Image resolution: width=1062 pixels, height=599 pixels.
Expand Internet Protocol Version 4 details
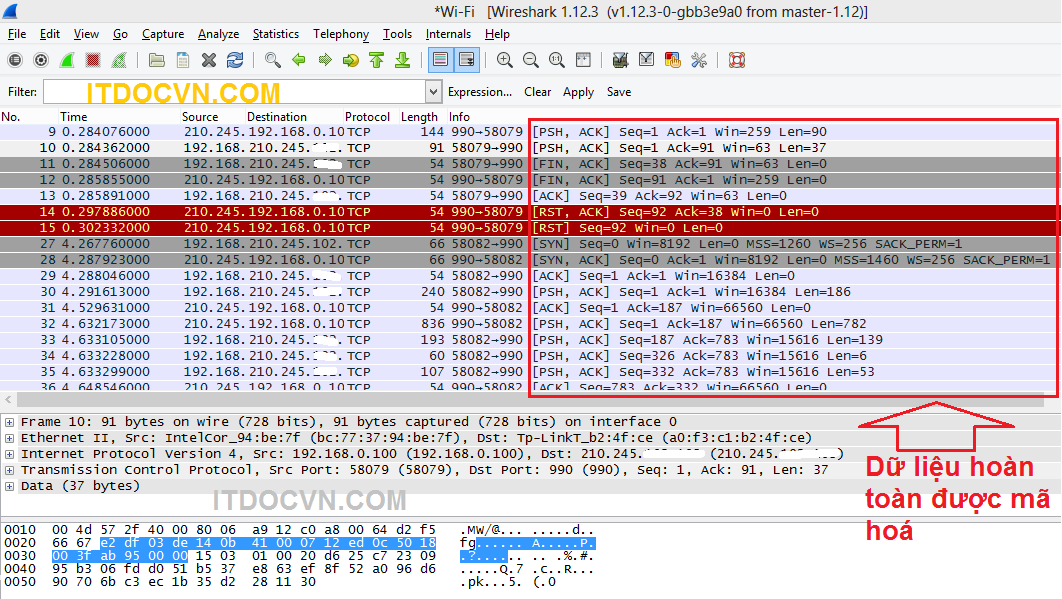point(10,454)
